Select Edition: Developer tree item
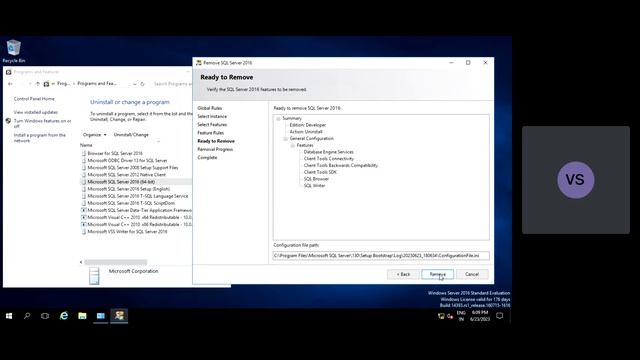Image resolution: width=640 pixels, height=360 pixels. coord(308,125)
